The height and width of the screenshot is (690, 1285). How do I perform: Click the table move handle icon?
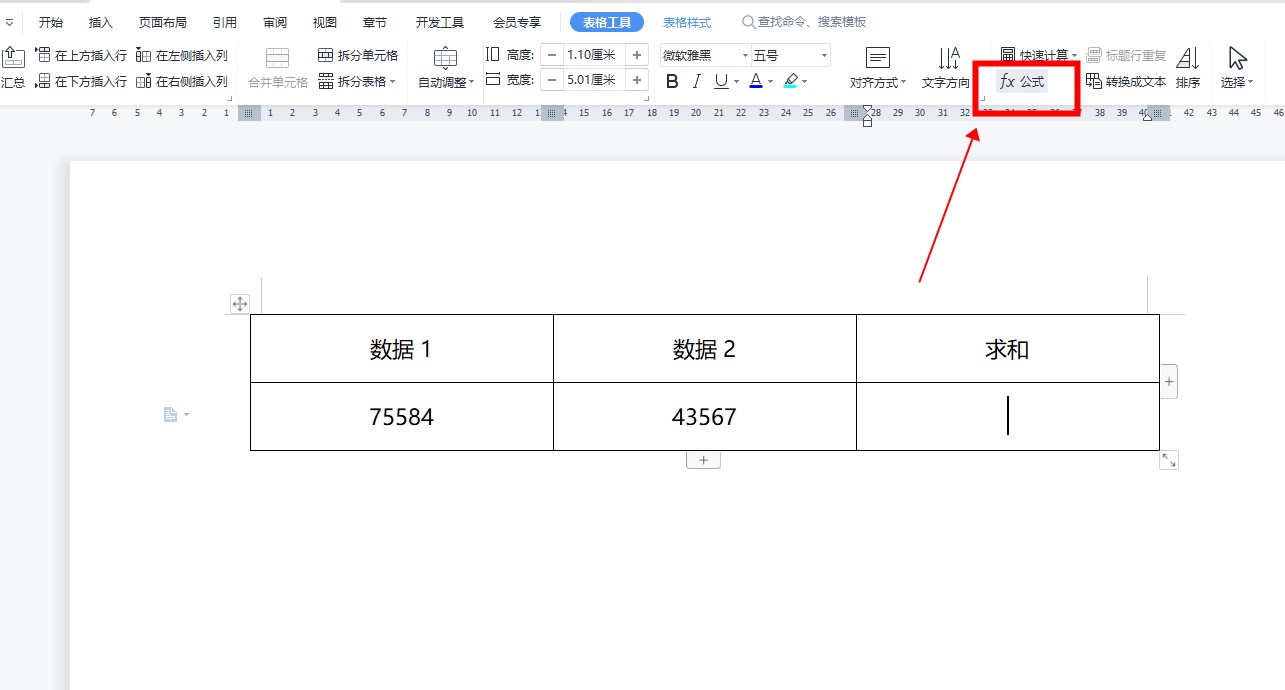click(x=240, y=304)
